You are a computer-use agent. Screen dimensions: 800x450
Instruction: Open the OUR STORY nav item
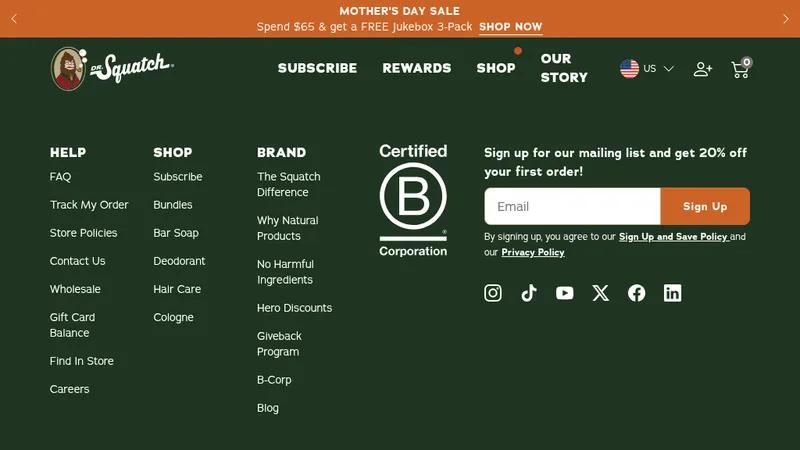(x=564, y=68)
